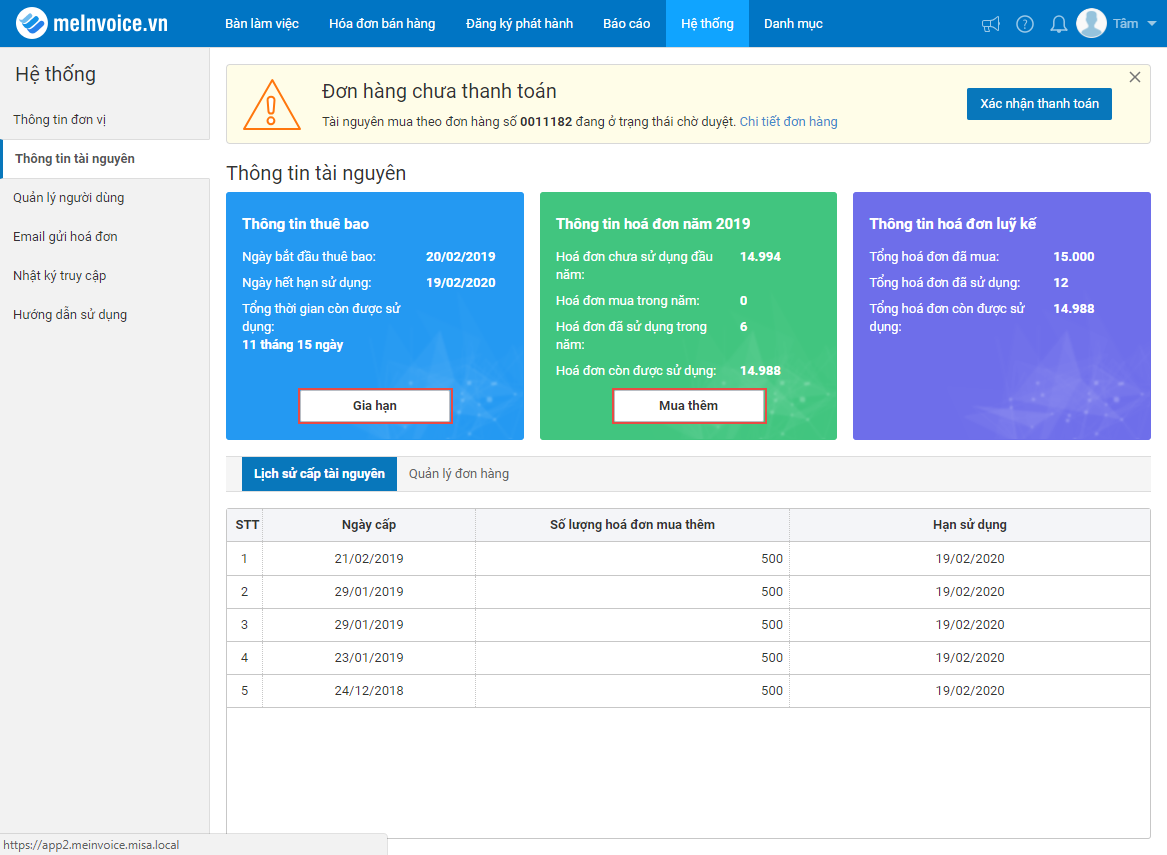Select the Lịch sử cấp tài nguyên tab
Screen dimensions: 1167x855
point(319,474)
